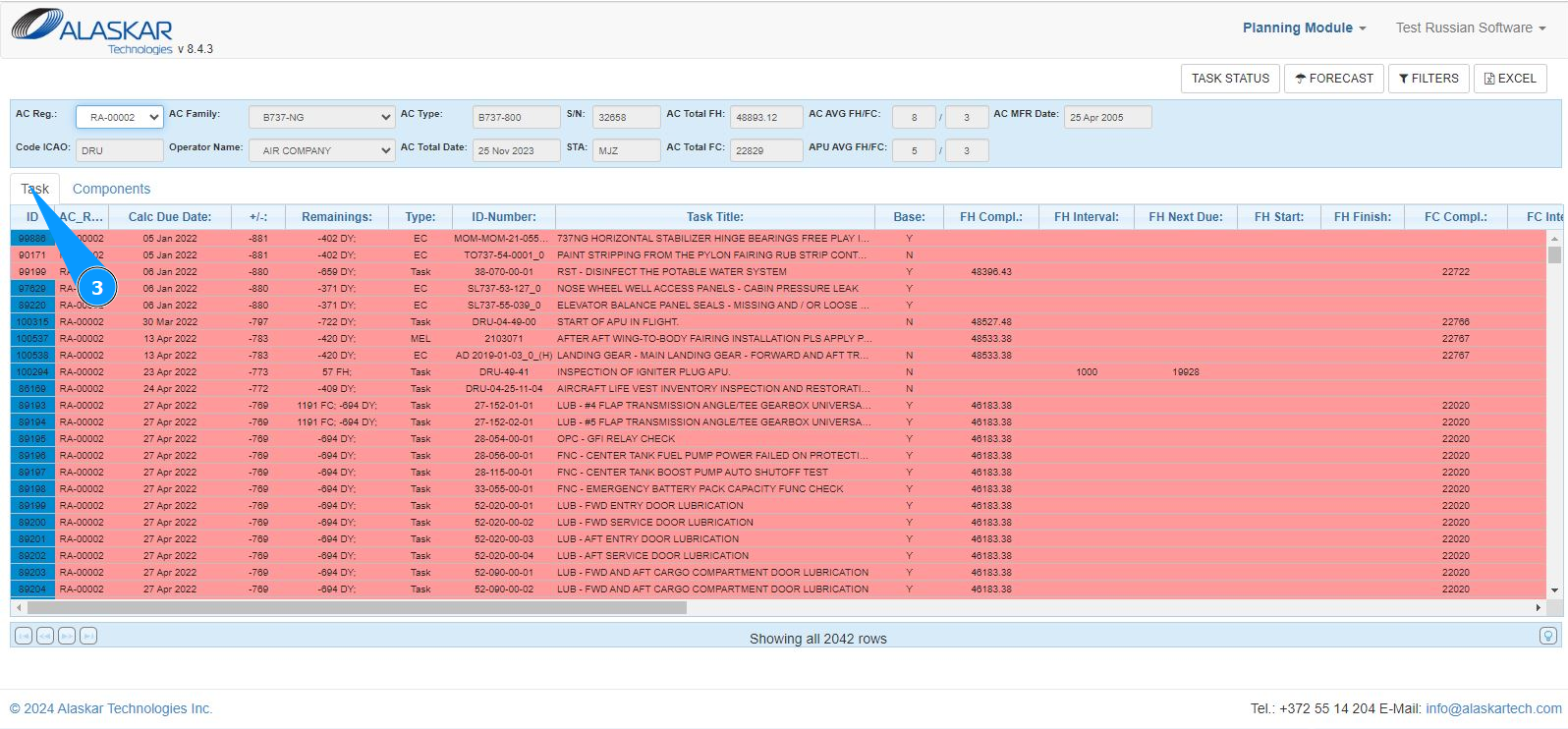
Task: Open the FILTERS panel
Action: (x=1428, y=79)
